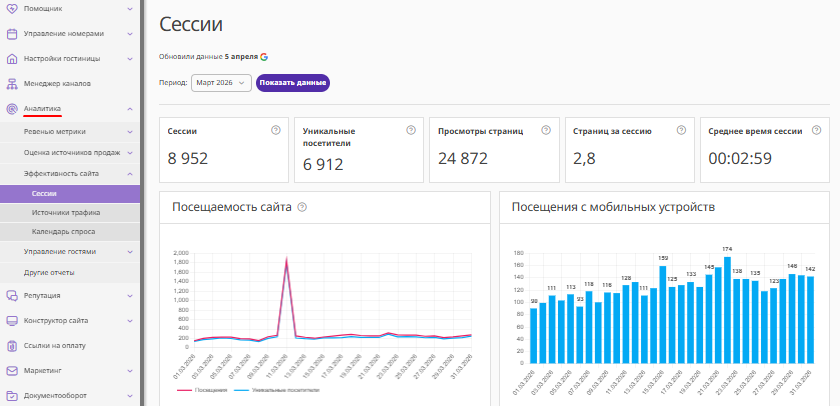840x406 pixels.
Task: Click the Ссылки на оплату icon
Action: tap(12, 346)
